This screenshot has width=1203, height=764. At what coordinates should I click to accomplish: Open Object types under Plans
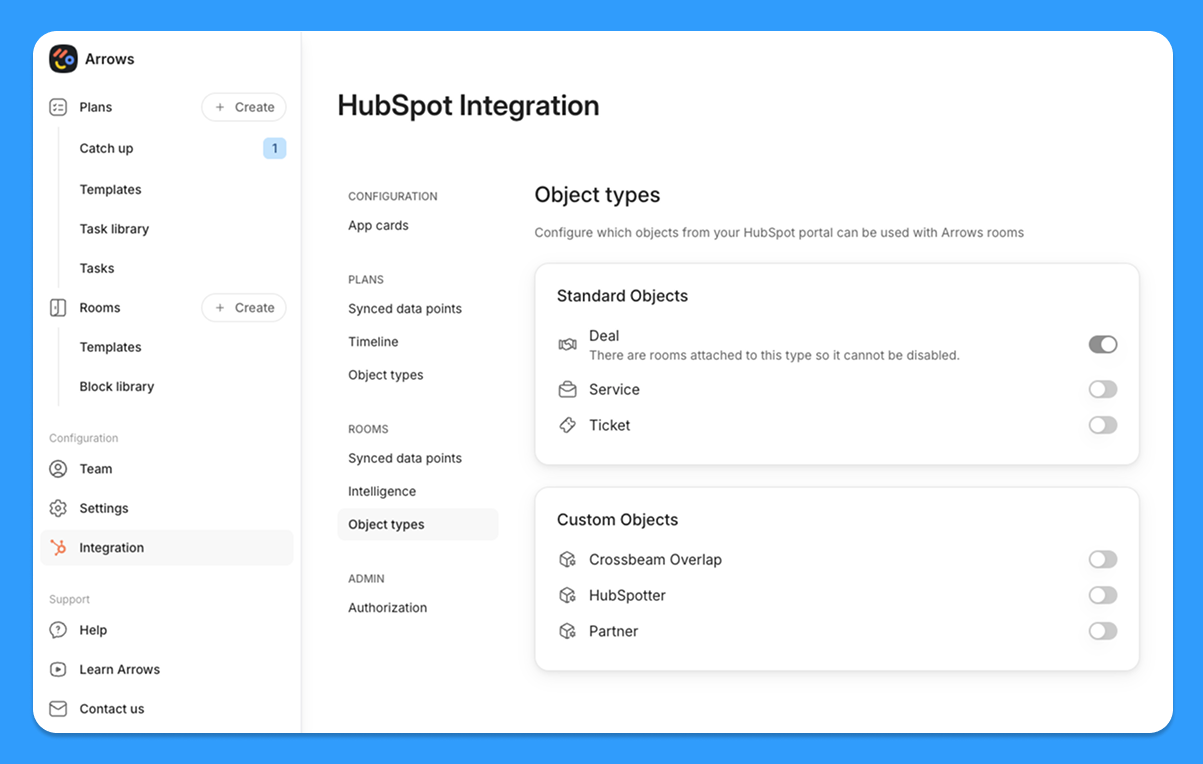(386, 375)
